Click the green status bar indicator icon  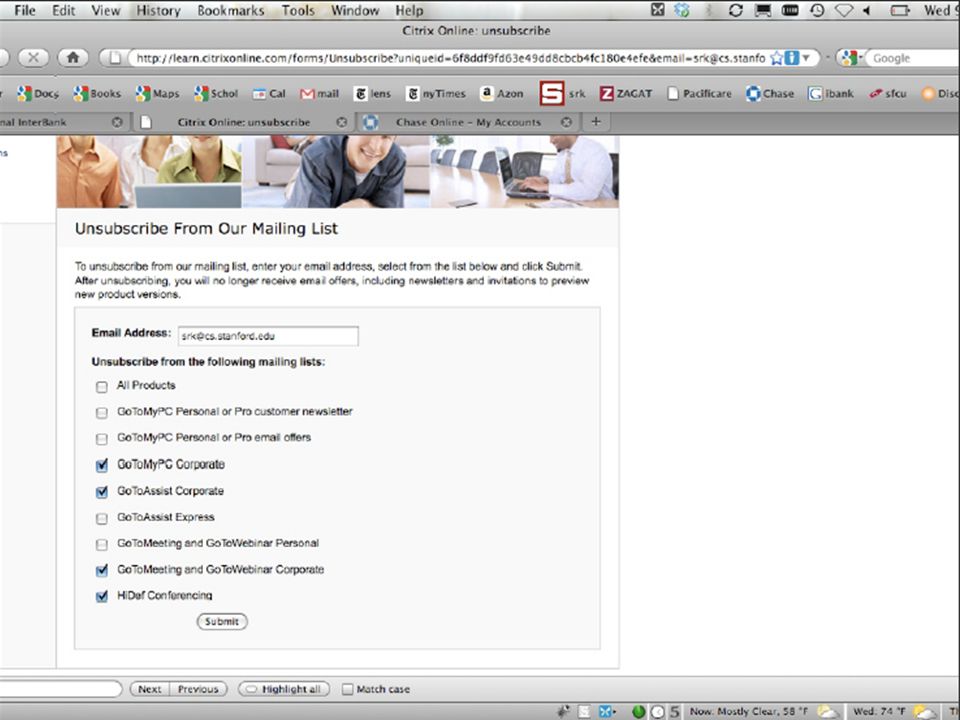pyautogui.click(x=639, y=711)
